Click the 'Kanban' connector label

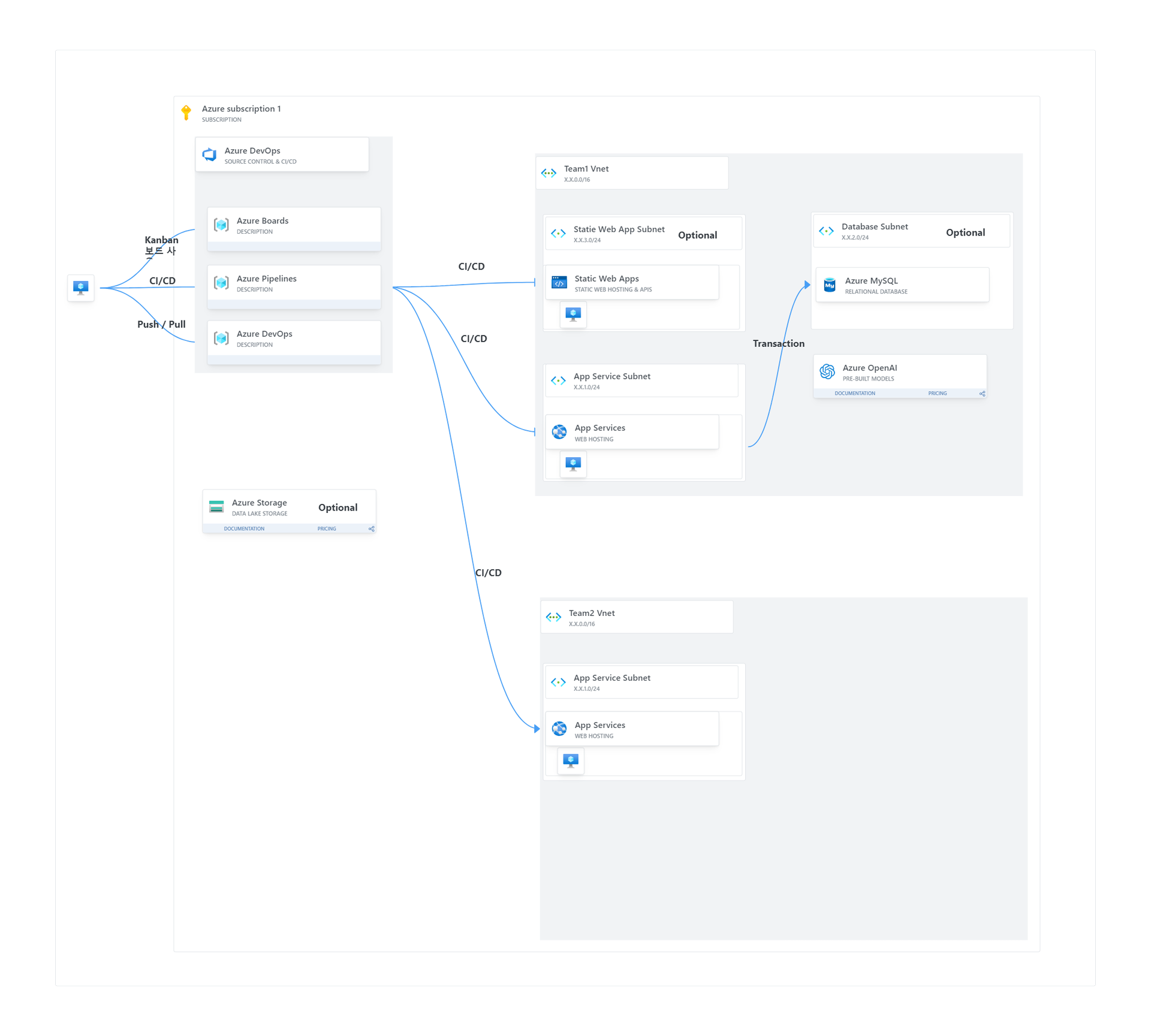click(162, 240)
